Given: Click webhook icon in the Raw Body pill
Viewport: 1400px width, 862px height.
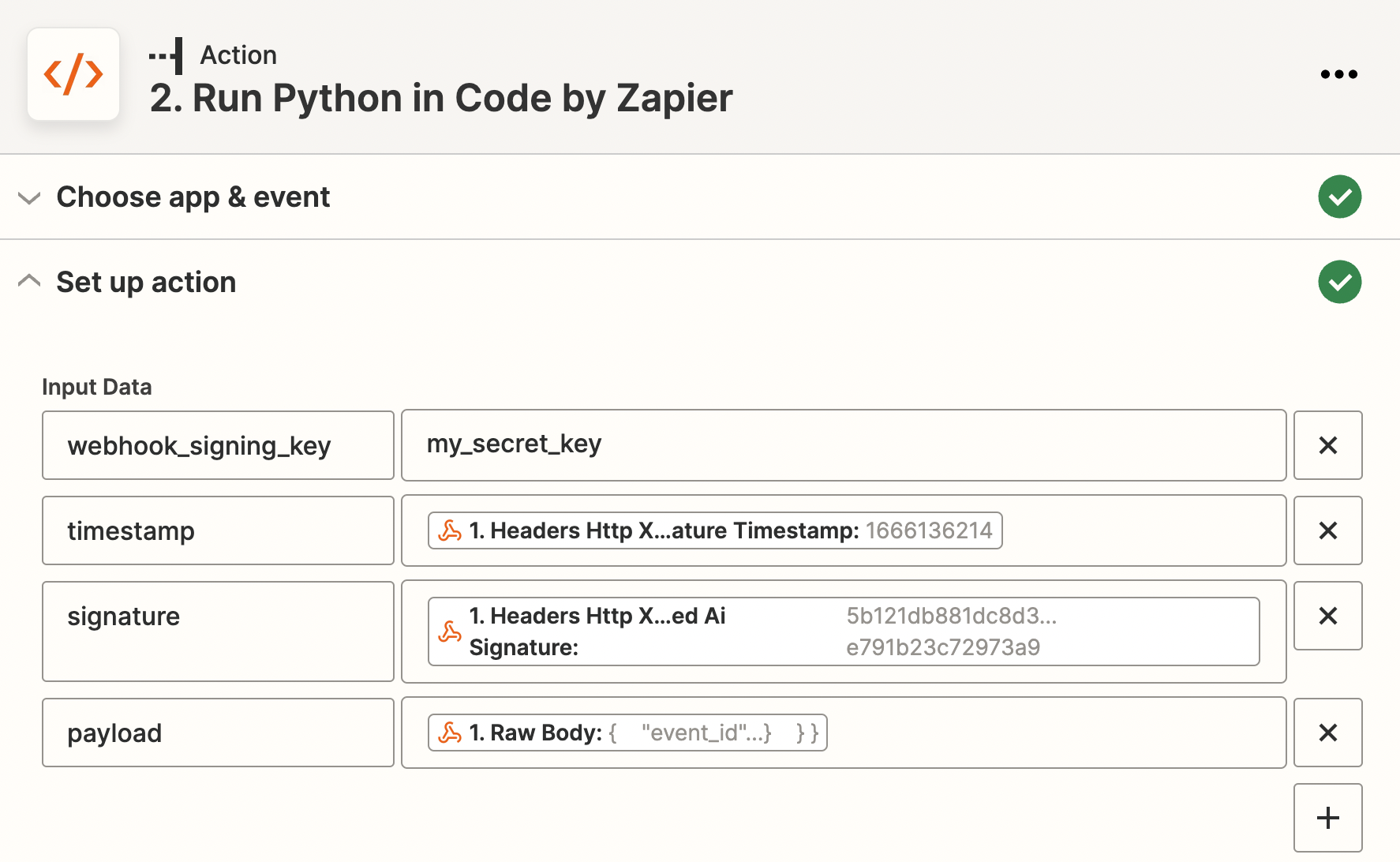Looking at the screenshot, I should click(450, 733).
